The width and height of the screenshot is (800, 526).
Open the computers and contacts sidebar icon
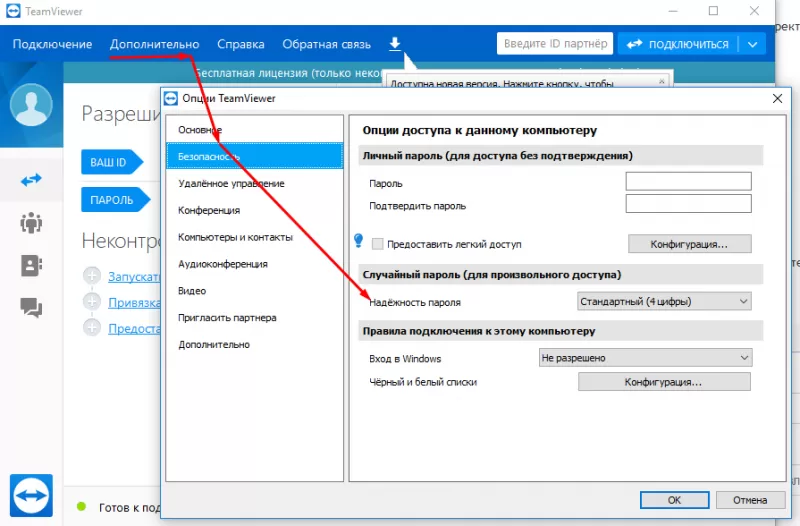(31, 266)
